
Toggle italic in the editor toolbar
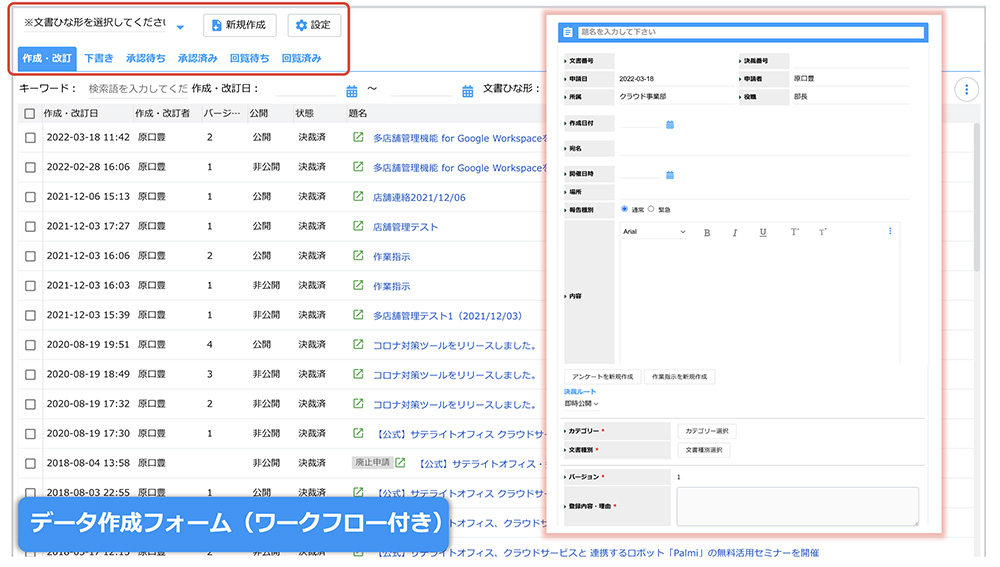pyautogui.click(x=735, y=233)
